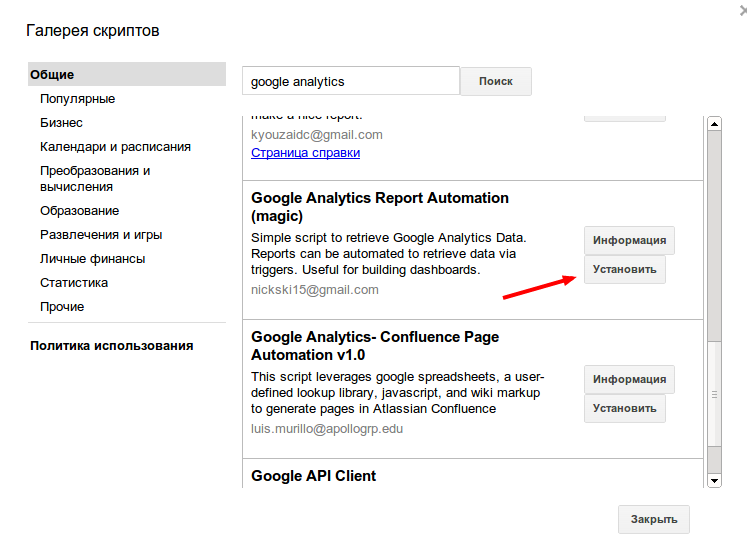Open the Статистика category
This screenshot has height=540, width=747.
[x=74, y=282]
